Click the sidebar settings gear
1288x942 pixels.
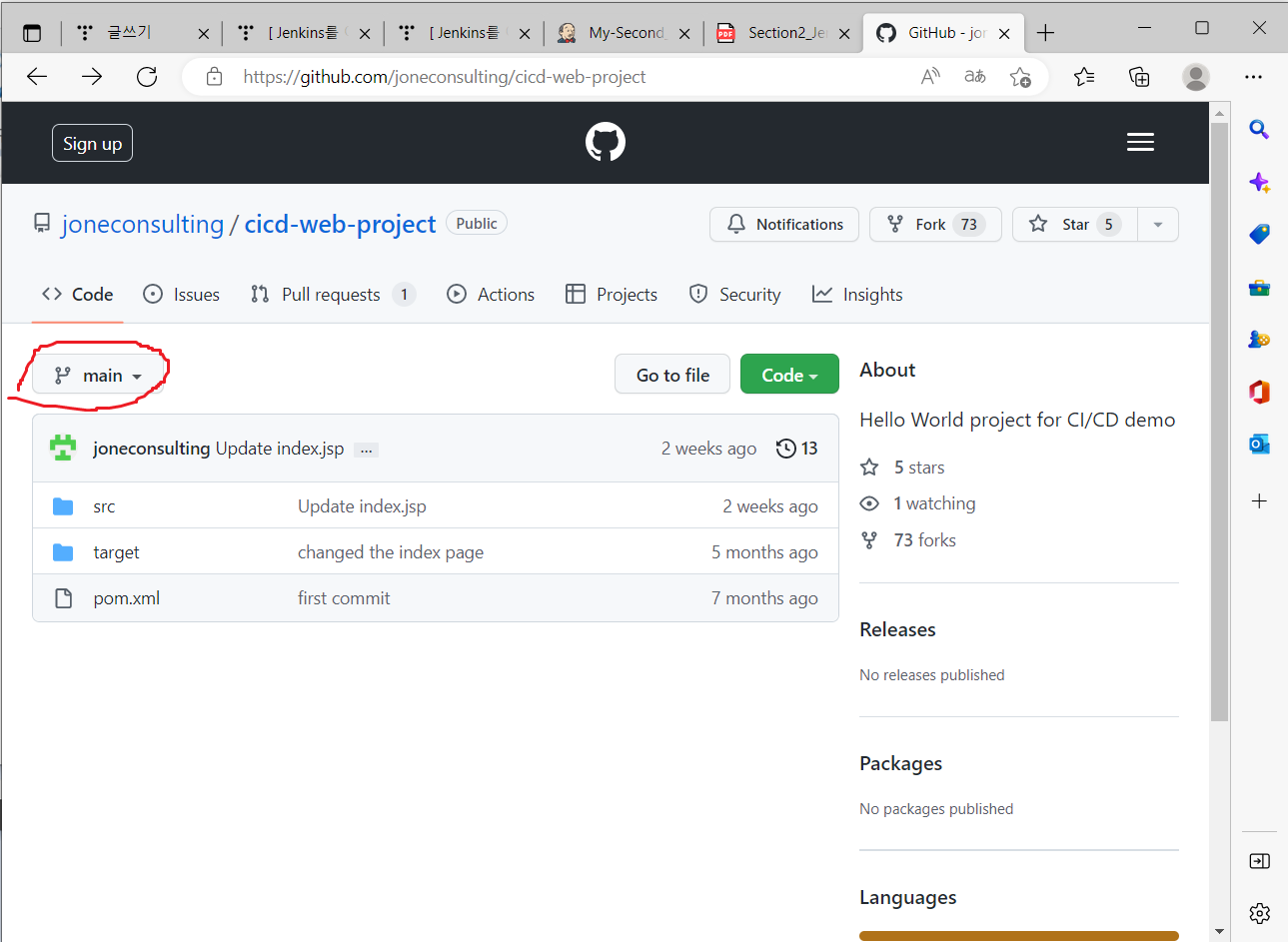[1259, 913]
